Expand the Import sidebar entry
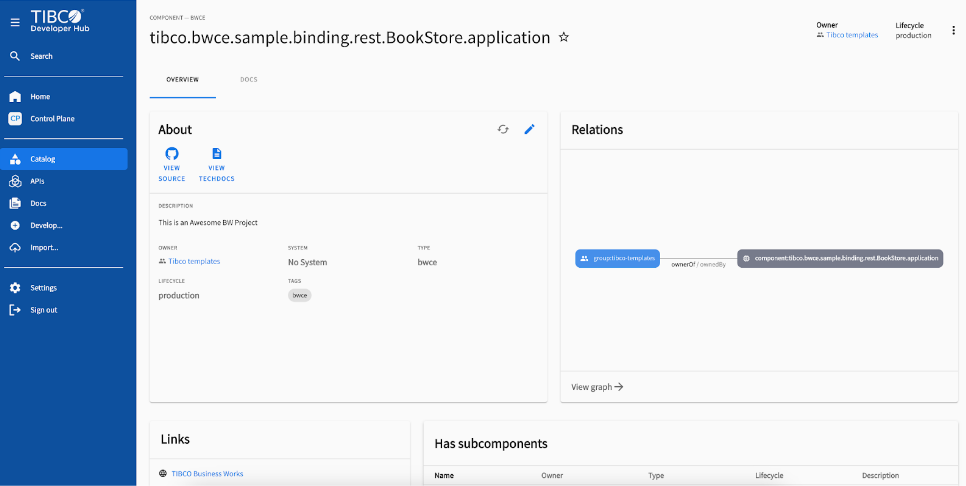The width and height of the screenshot is (966, 486). [44, 247]
